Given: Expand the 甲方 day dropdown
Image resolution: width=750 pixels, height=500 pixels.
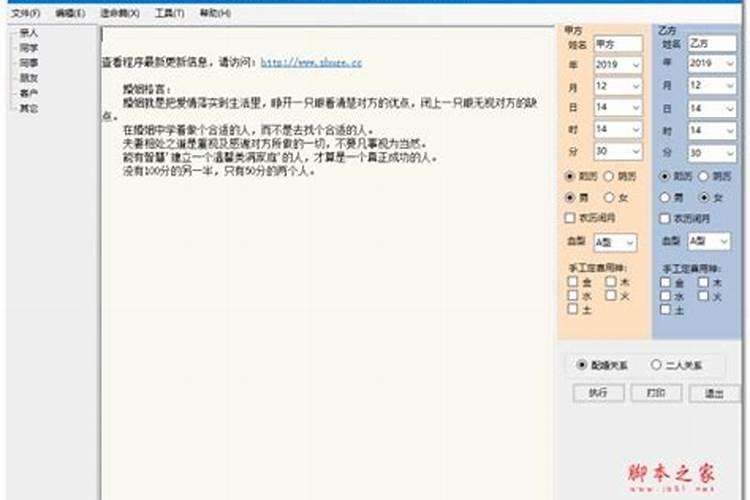Looking at the screenshot, I should point(636,108).
